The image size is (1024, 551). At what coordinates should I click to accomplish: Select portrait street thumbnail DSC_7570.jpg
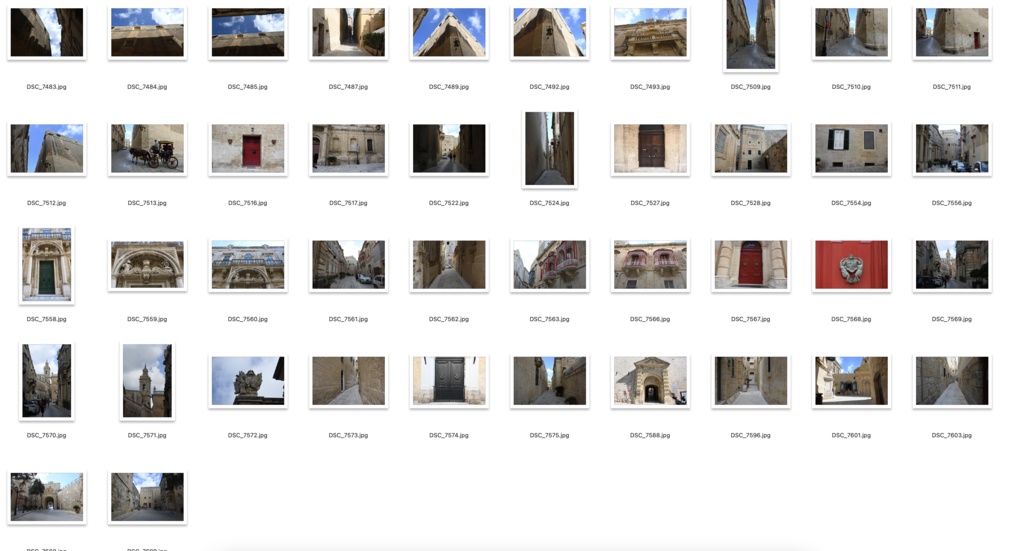pyautogui.click(x=46, y=381)
